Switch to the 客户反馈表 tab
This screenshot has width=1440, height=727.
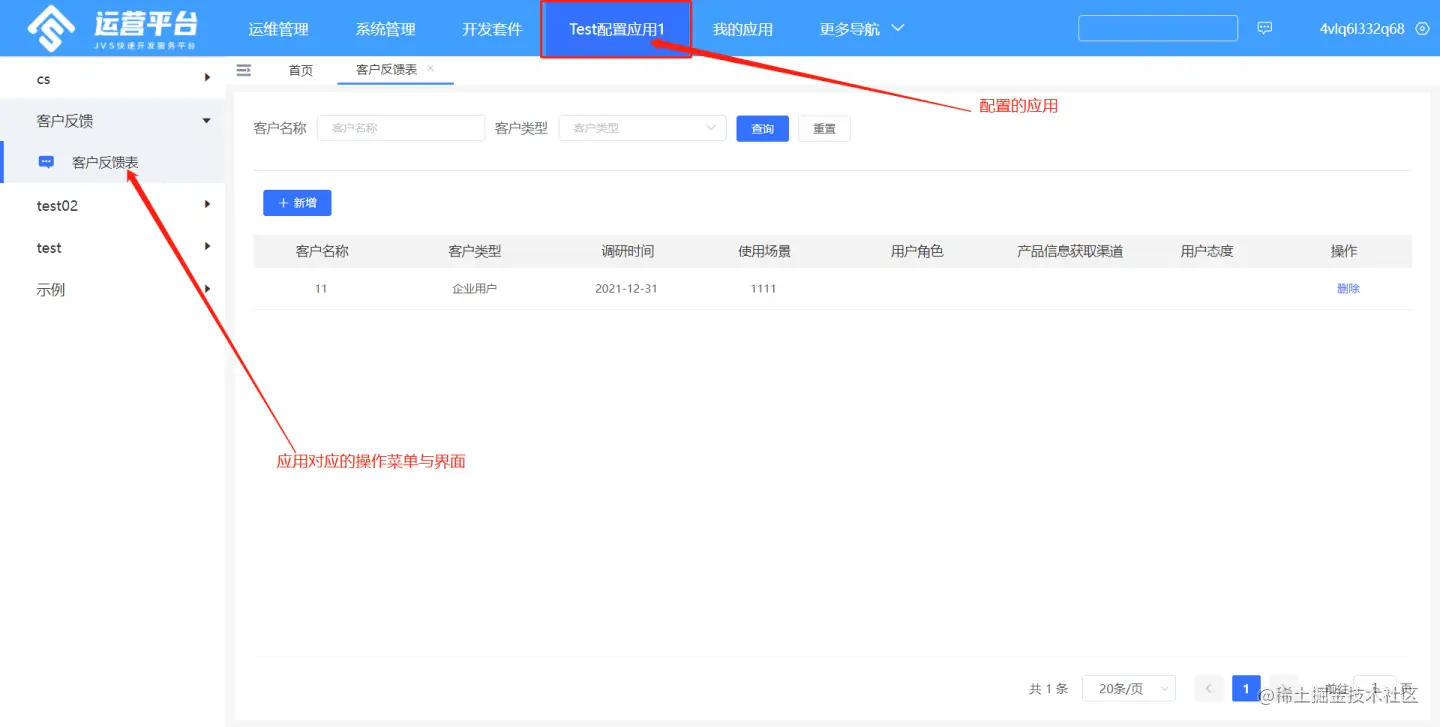[387, 70]
